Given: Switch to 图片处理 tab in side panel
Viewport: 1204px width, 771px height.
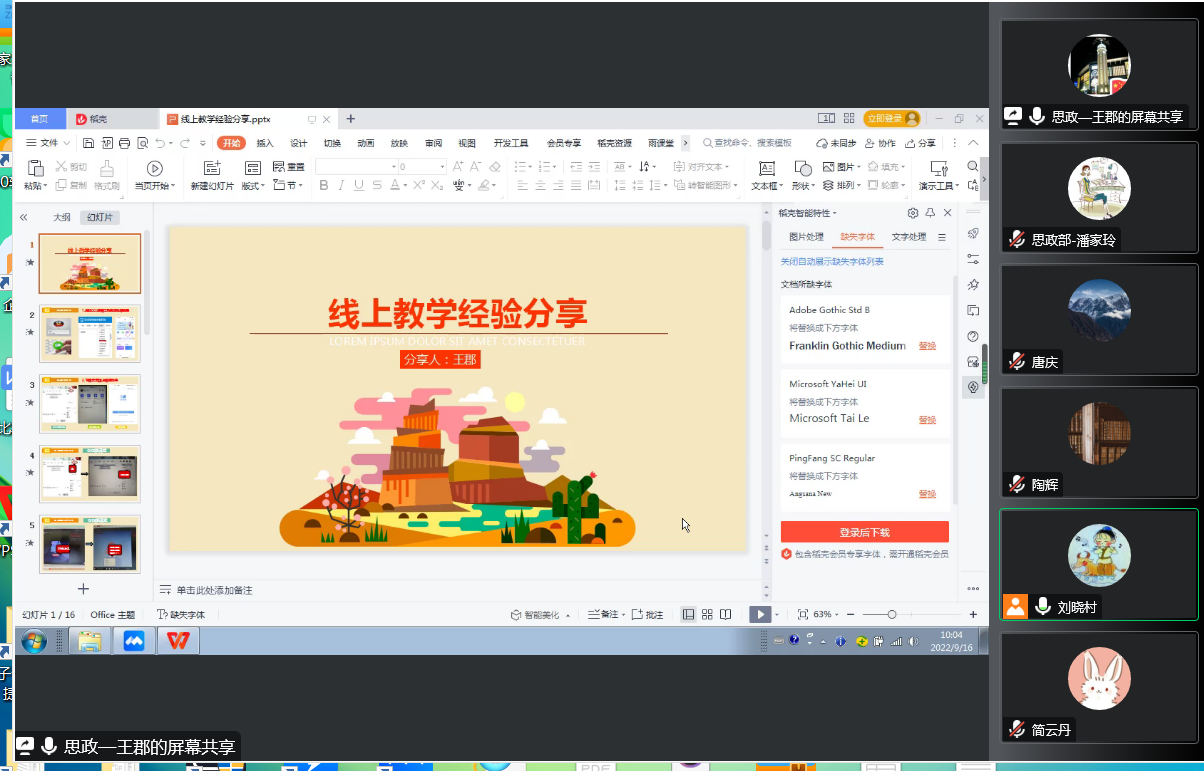Looking at the screenshot, I should [x=806, y=237].
